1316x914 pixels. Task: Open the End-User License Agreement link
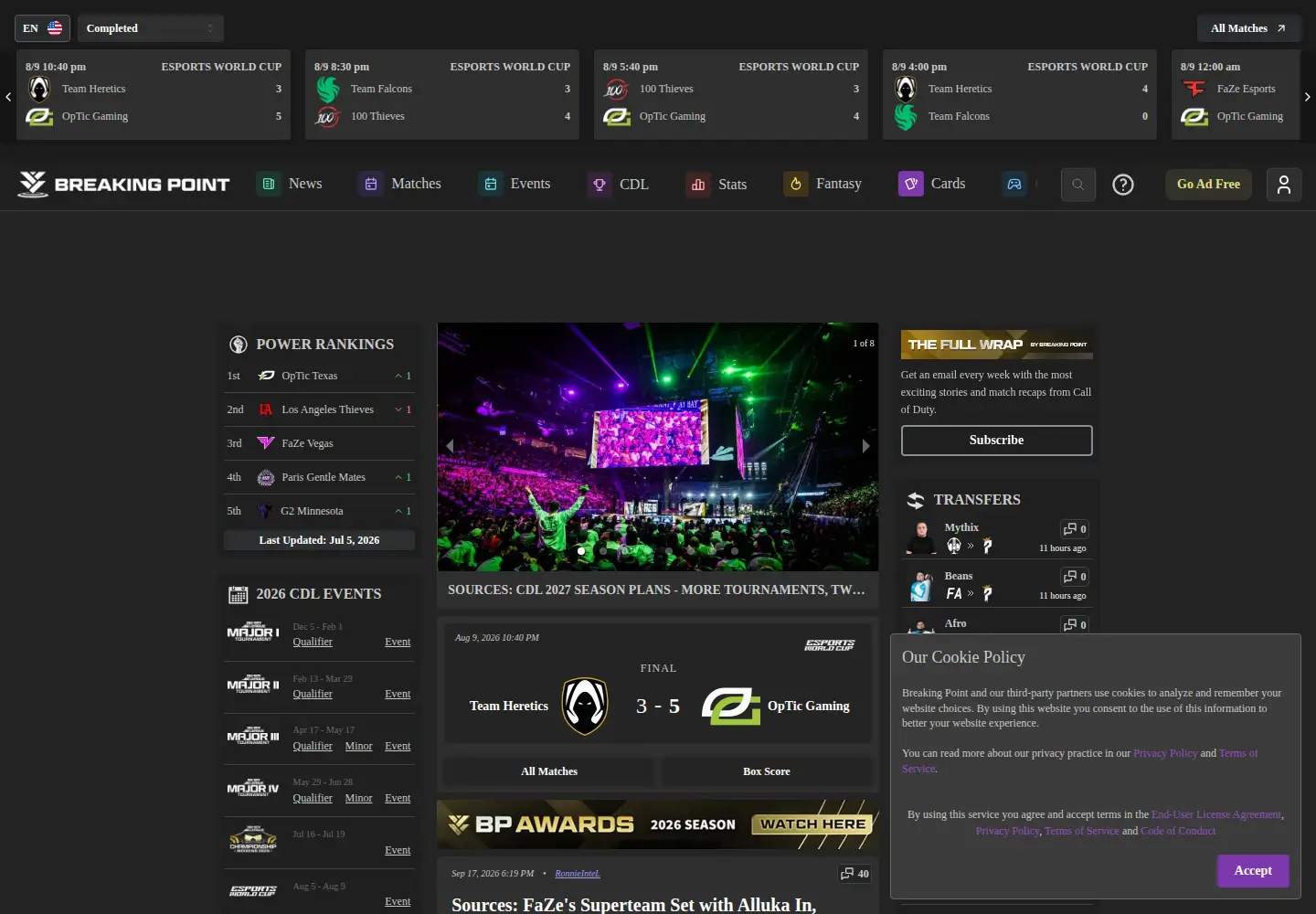click(x=1216, y=814)
